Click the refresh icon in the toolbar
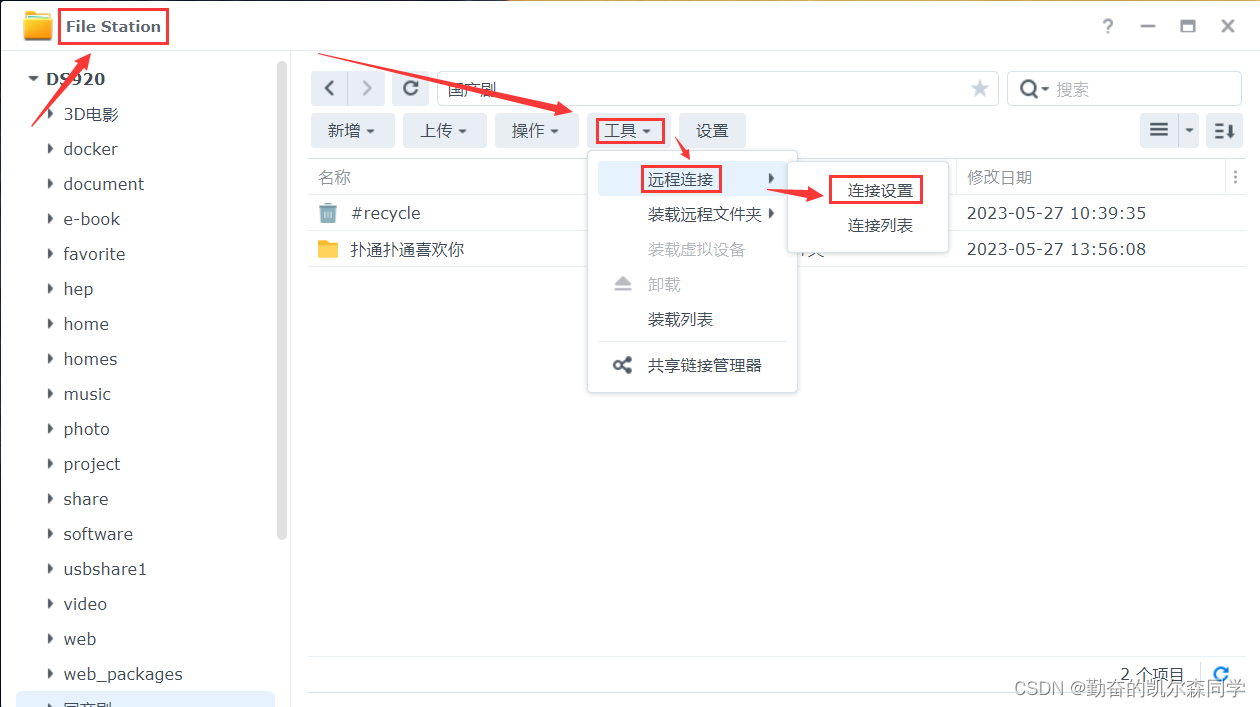 click(410, 88)
